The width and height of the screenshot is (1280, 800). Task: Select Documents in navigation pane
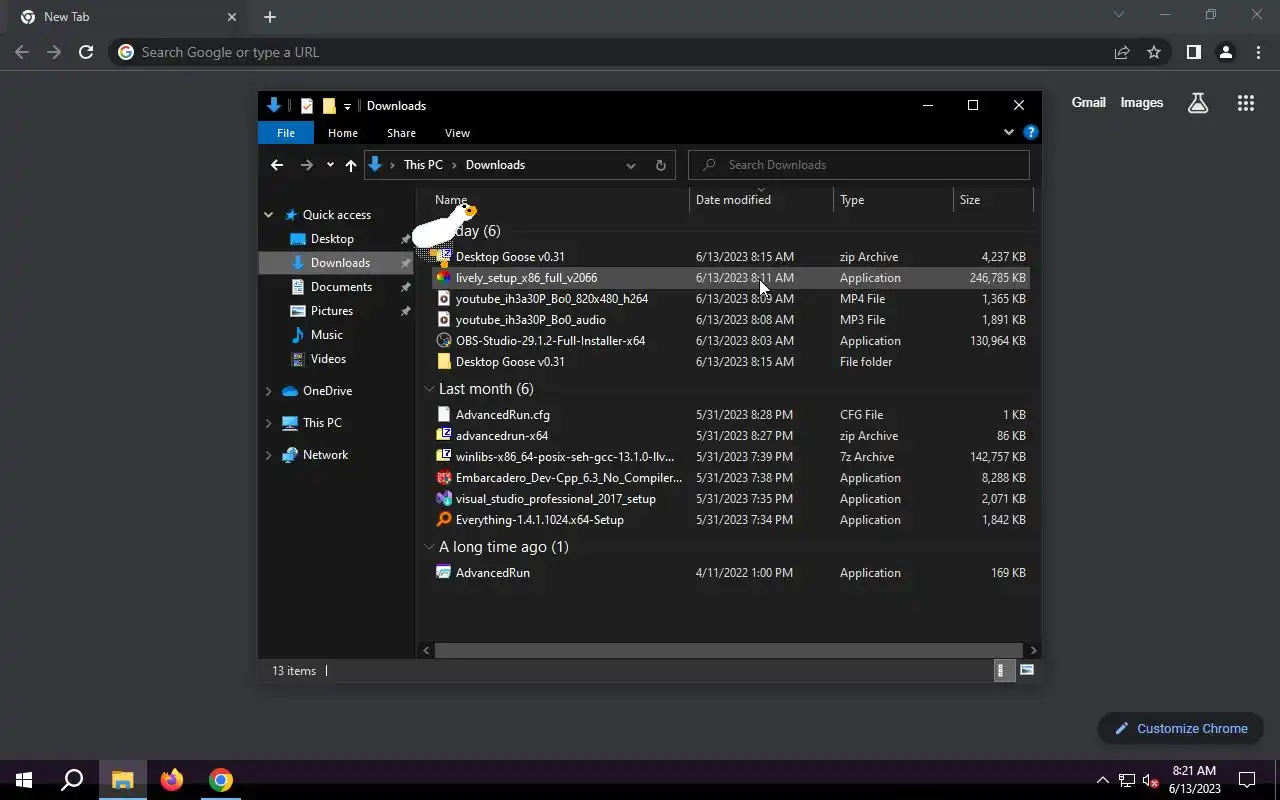[341, 287]
